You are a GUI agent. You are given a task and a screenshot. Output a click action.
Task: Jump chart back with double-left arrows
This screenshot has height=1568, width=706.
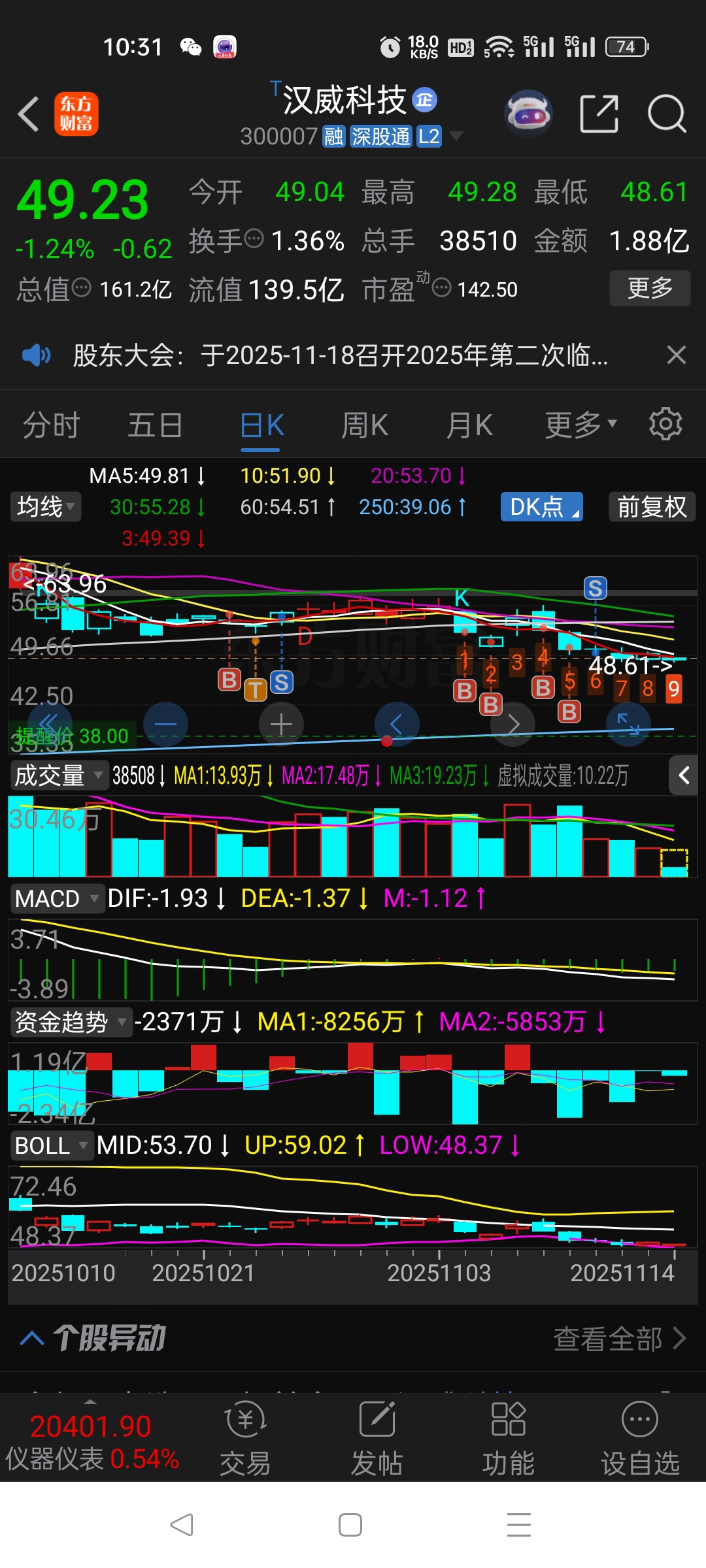50,724
